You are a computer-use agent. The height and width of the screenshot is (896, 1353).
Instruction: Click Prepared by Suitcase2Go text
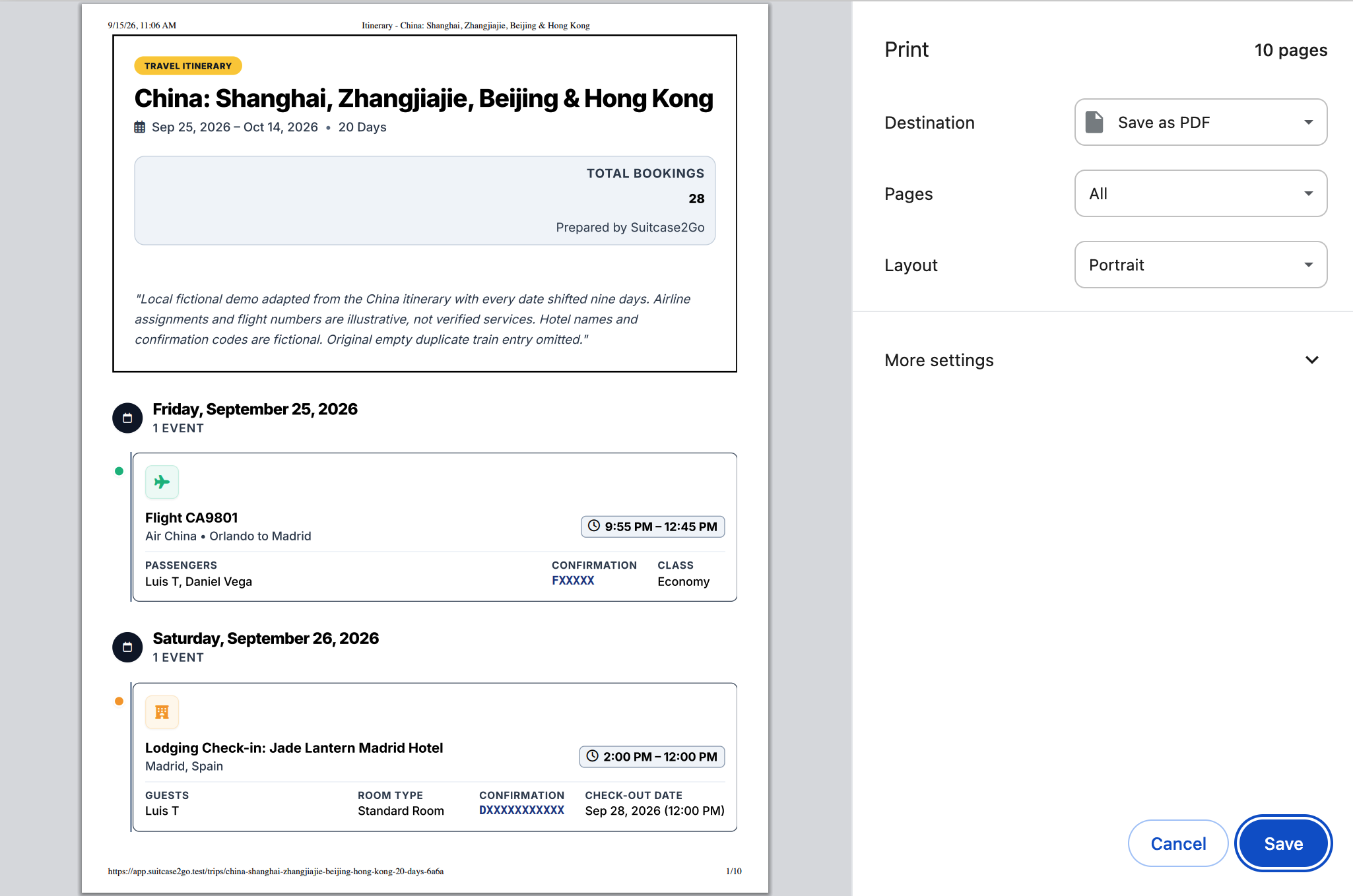(x=630, y=228)
